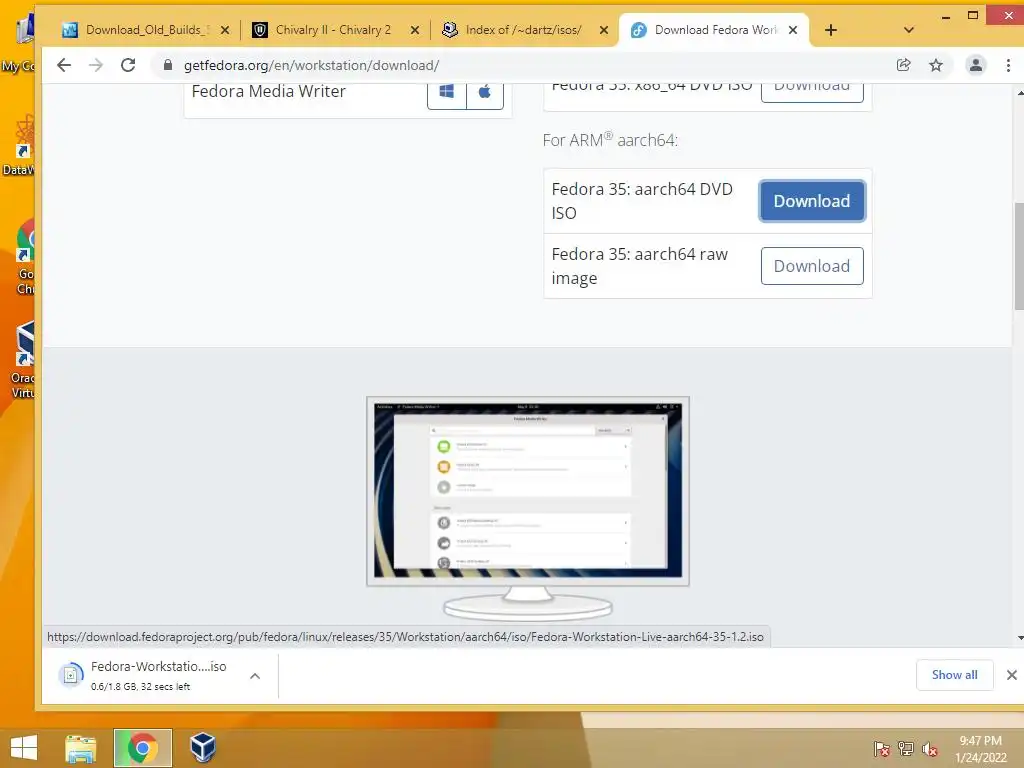This screenshot has height=768, width=1024.
Task: Click Show all downloads
Action: tap(954, 675)
